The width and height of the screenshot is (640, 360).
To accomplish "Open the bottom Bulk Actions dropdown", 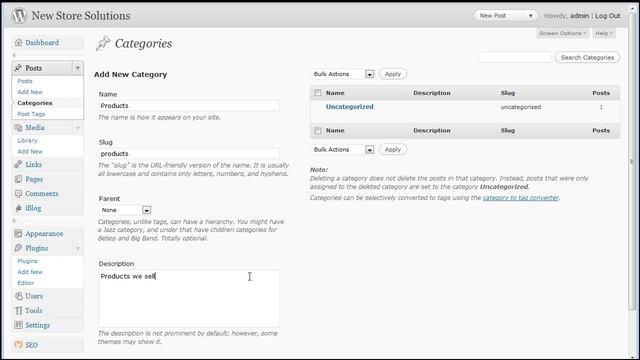I will (x=342, y=150).
